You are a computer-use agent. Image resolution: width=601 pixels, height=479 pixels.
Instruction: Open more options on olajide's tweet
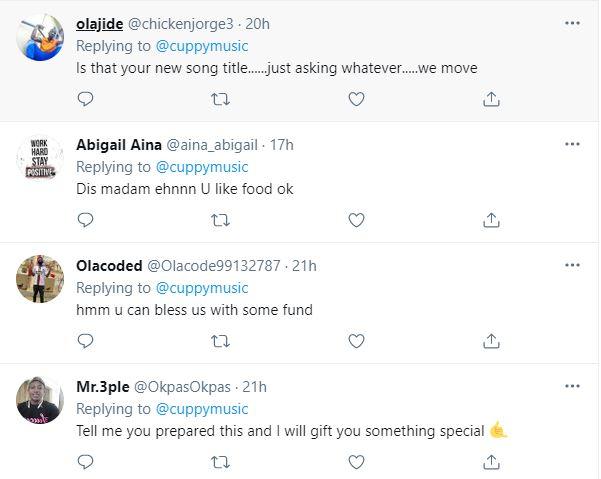[x=572, y=22]
